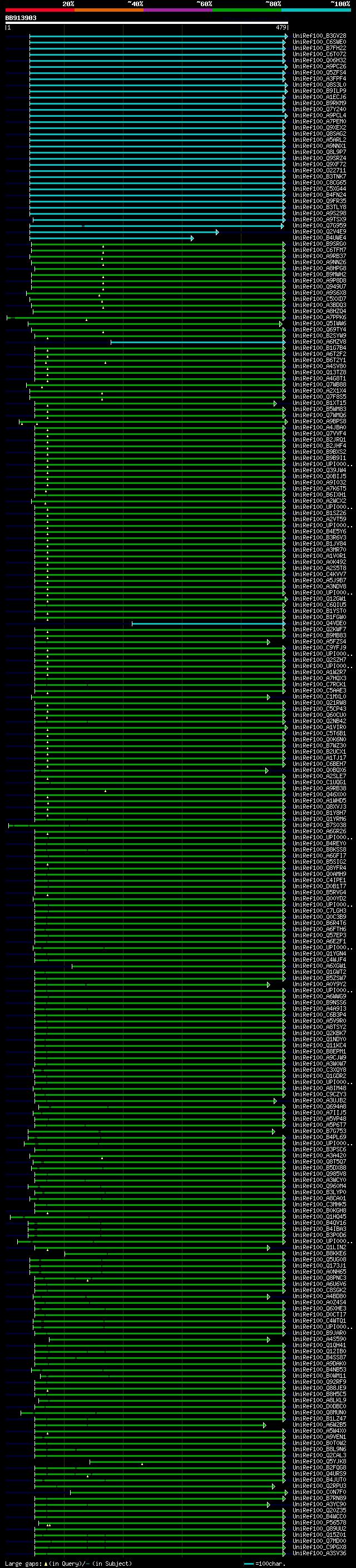Select the UniRef100_Q8SAG2 label
This screenshot has width=356, height=1568.
pyautogui.click(x=319, y=134)
